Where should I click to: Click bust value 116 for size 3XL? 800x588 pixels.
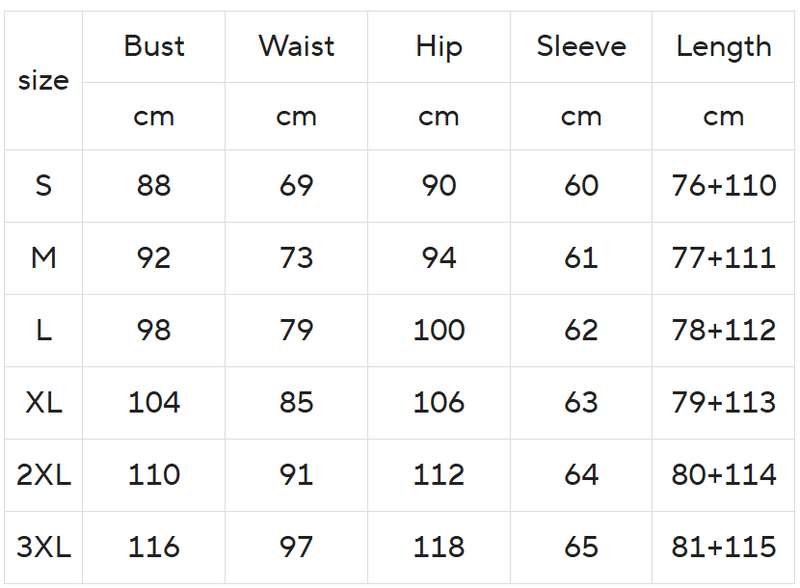point(154,547)
